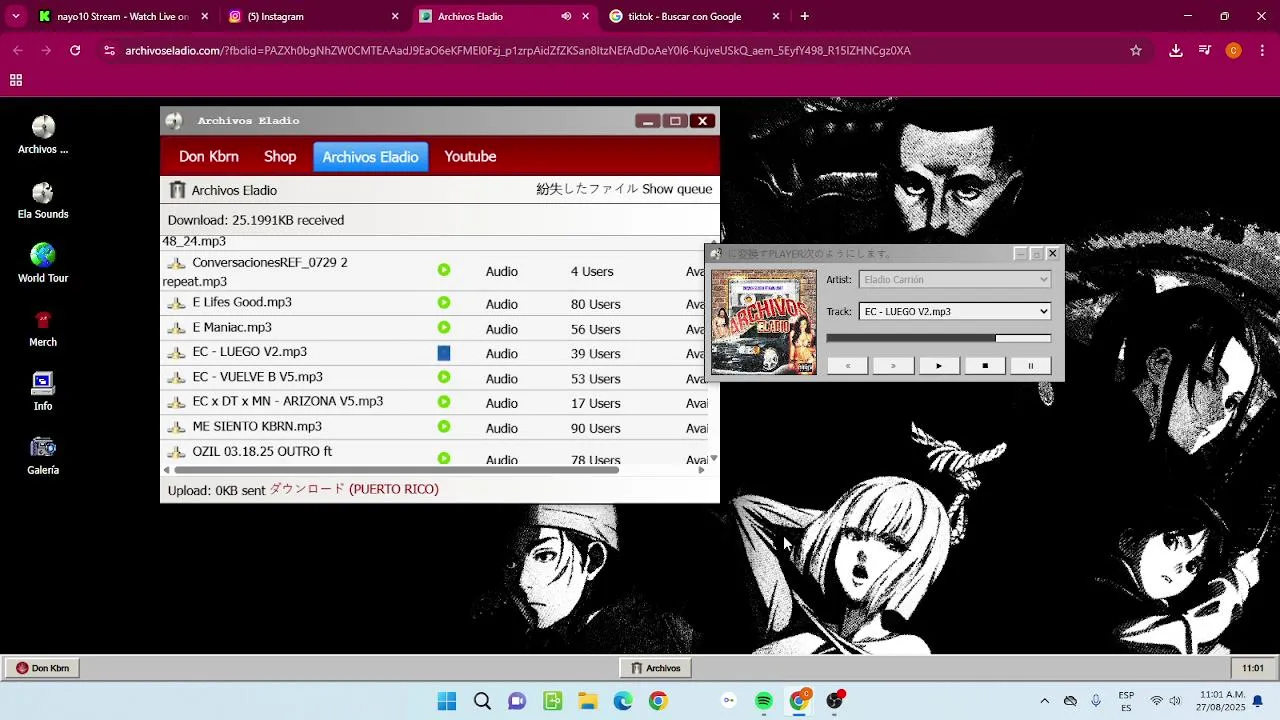
Task: Open the Track dropdown in player
Action: point(955,311)
